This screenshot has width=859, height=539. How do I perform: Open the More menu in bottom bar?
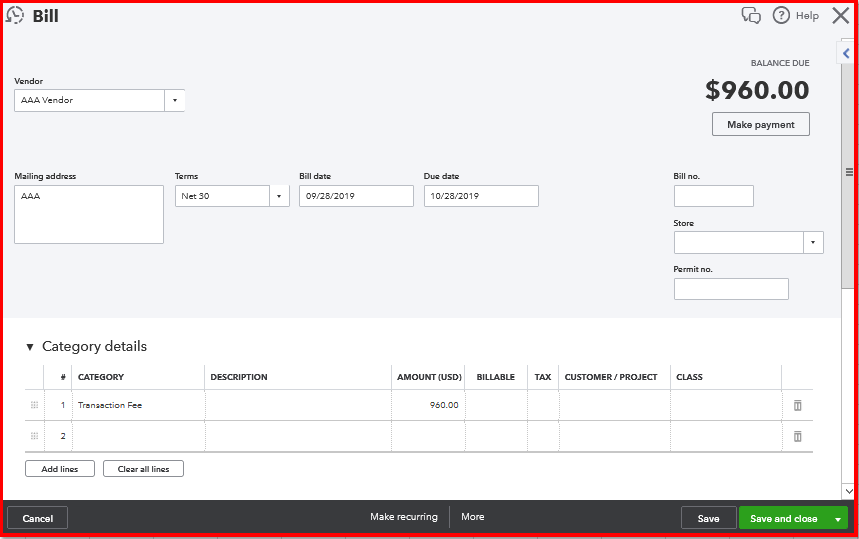tap(472, 517)
